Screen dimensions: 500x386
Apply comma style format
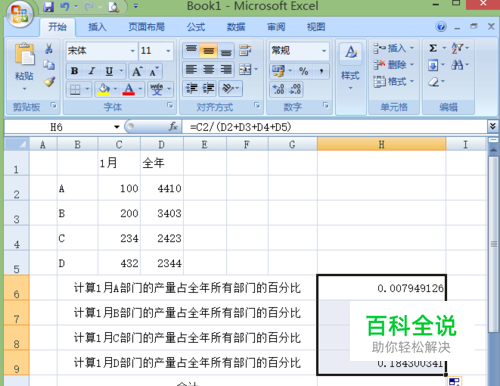coord(321,71)
